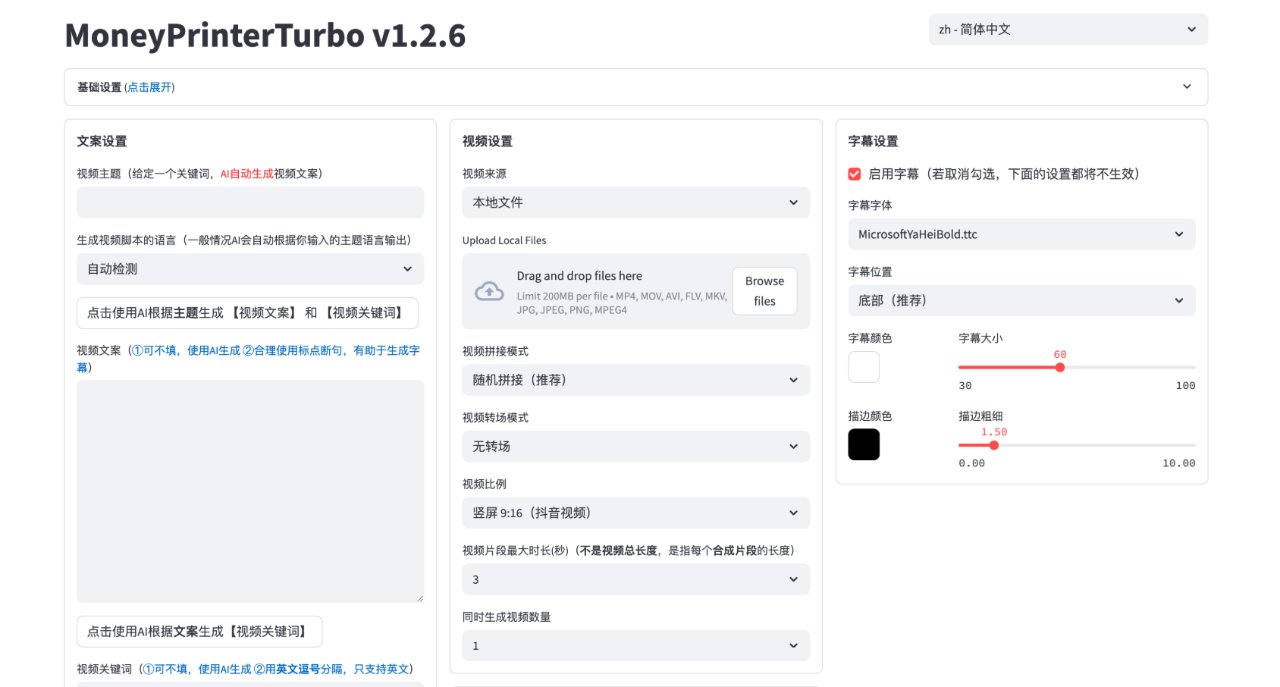Click the generate 视频关键词 from 文案 button
Viewport: 1280px width, 687px height.
(200, 632)
